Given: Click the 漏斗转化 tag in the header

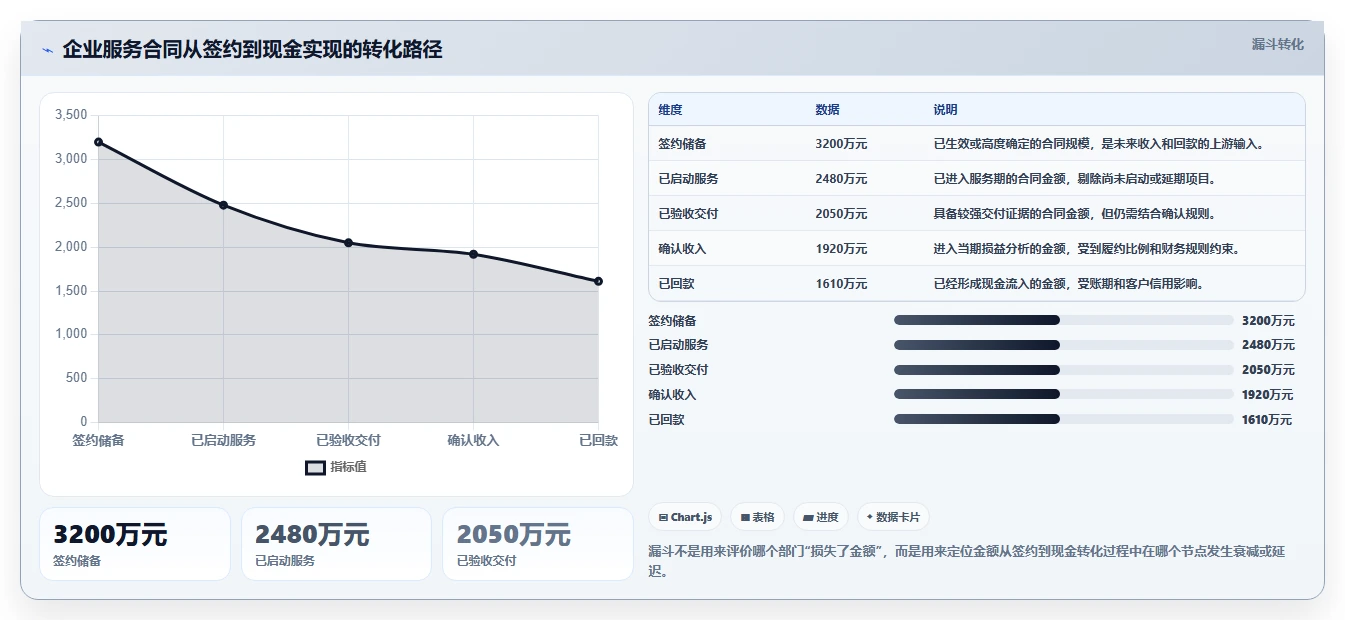Looking at the screenshot, I should point(1277,45).
